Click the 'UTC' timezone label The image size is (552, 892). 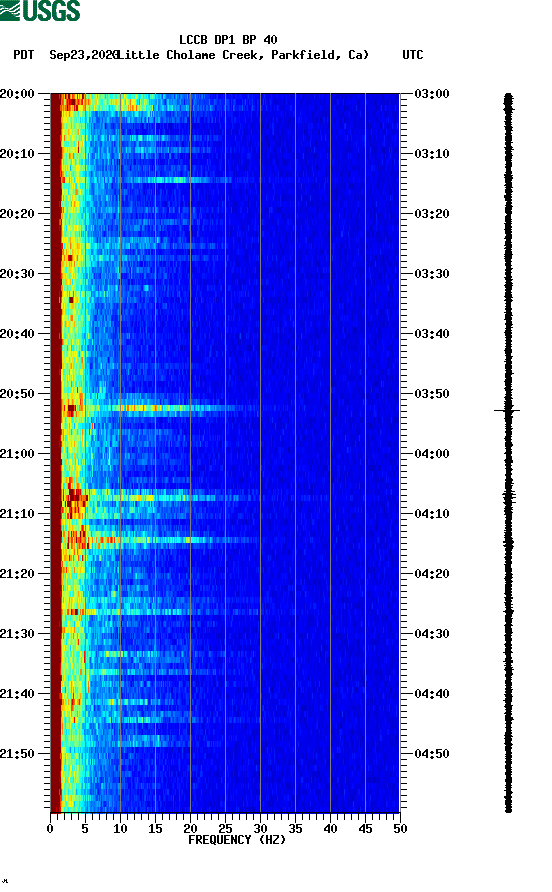tap(413, 55)
